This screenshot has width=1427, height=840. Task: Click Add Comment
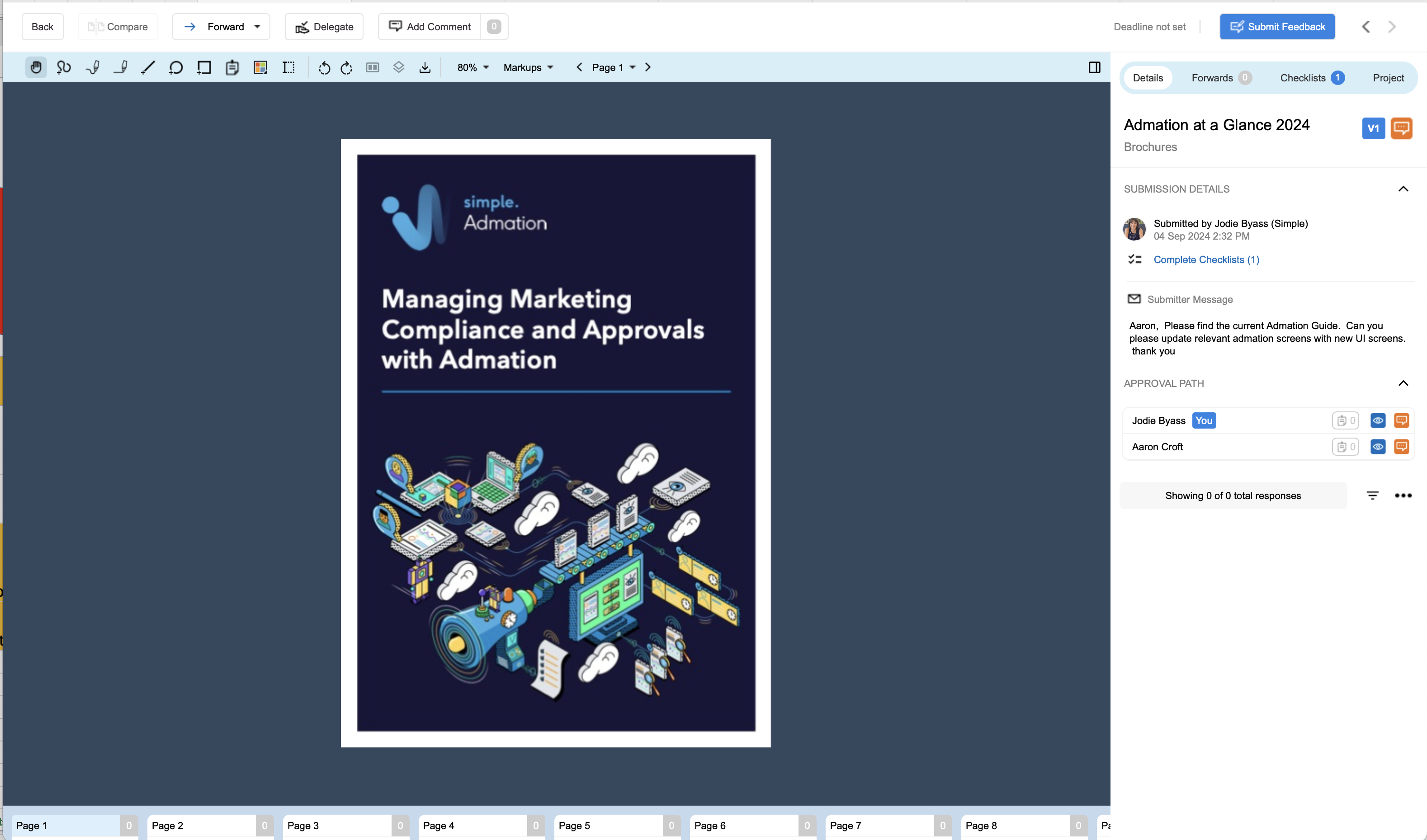click(x=430, y=27)
